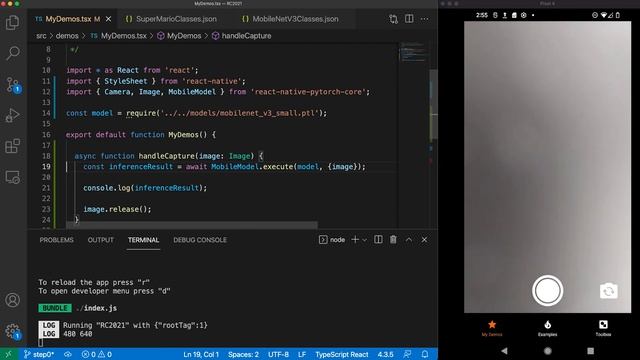Select the TERMINAL panel tab
Screen dimensions: 640x360
tap(143, 240)
